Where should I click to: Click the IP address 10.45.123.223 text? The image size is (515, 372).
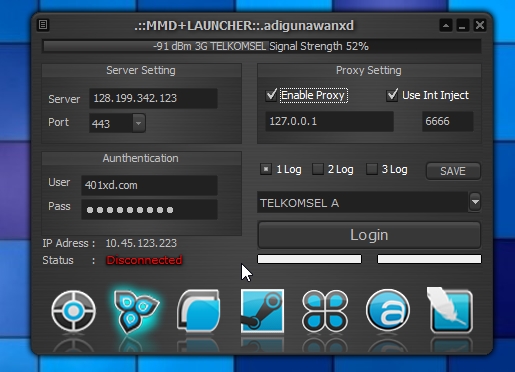[141, 243]
